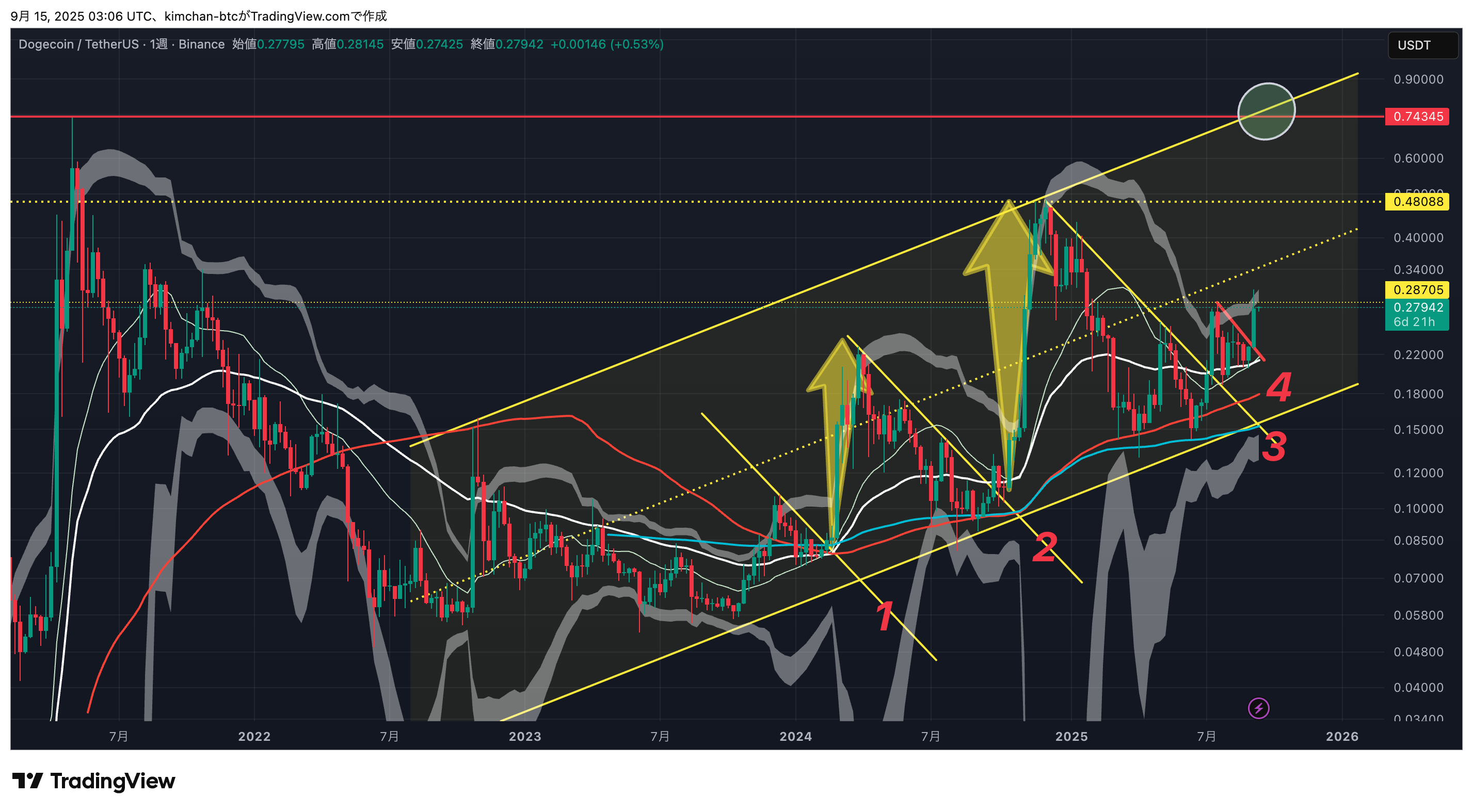The image size is (1473, 812).
Task: Click the 0.07000 price axis value
Action: [x=1418, y=578]
